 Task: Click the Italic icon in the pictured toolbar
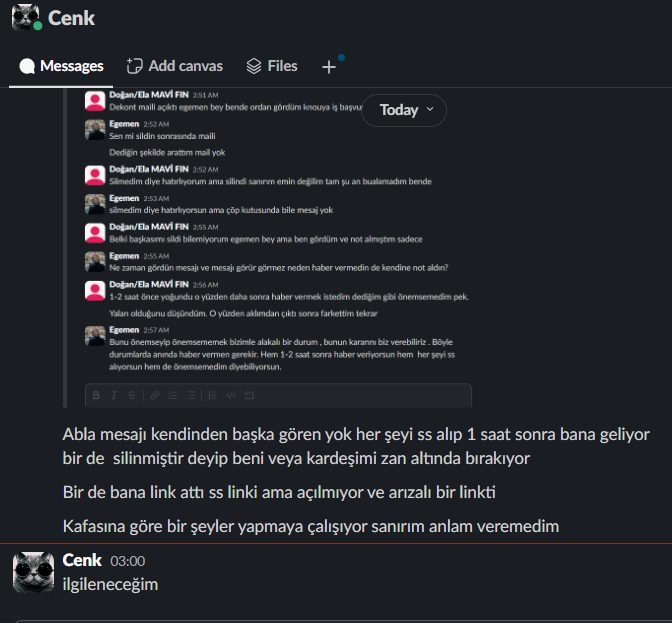point(114,395)
